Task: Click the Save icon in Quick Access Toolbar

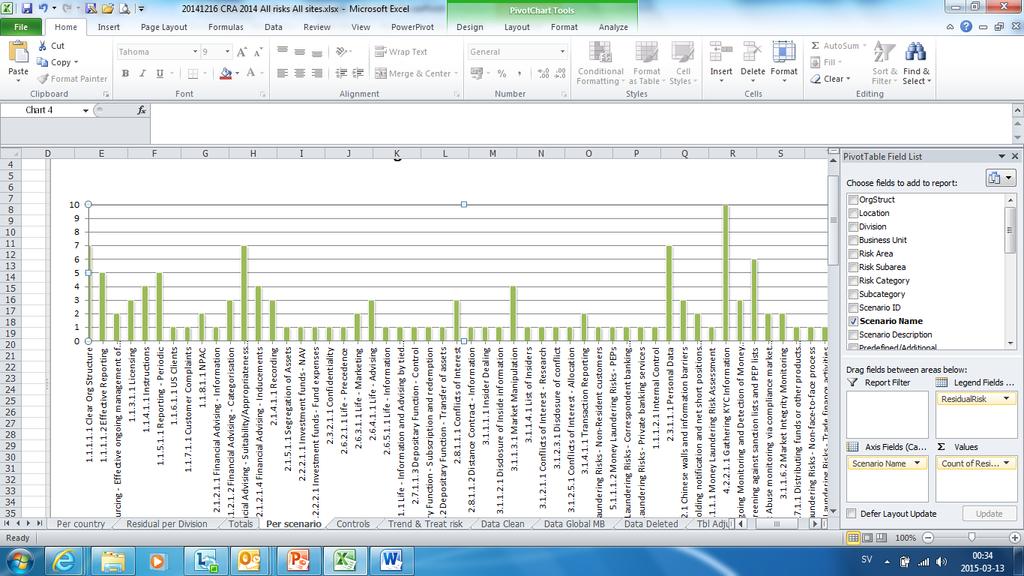Action: point(27,8)
